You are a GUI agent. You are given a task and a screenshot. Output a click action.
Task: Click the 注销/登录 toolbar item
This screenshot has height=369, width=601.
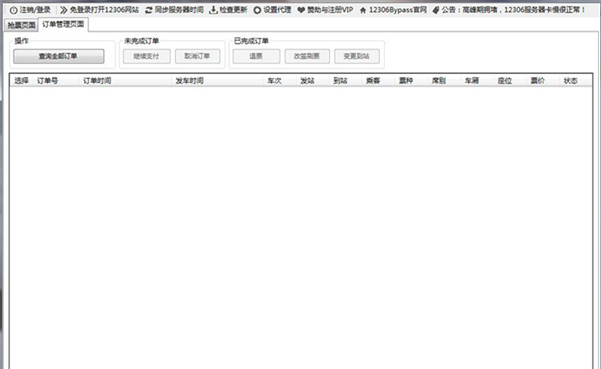[x=30, y=10]
